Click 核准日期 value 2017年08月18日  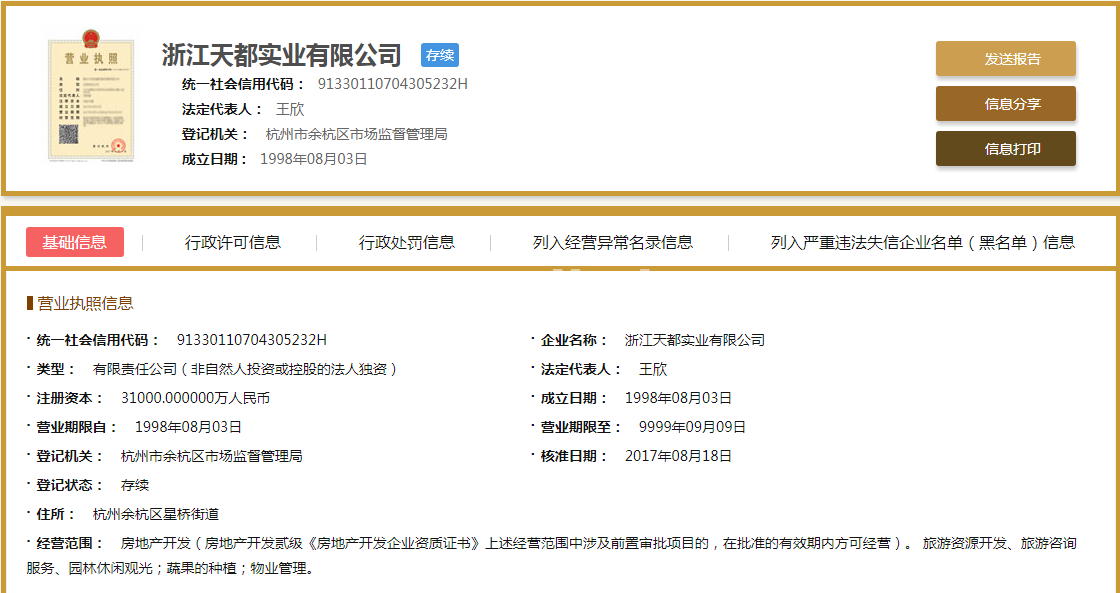point(678,456)
